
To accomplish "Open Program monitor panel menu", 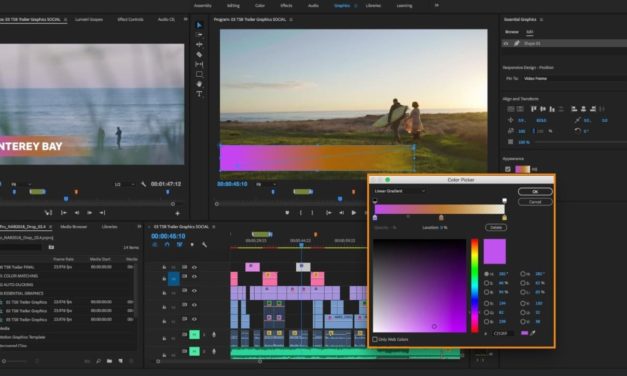I will coord(291,20).
